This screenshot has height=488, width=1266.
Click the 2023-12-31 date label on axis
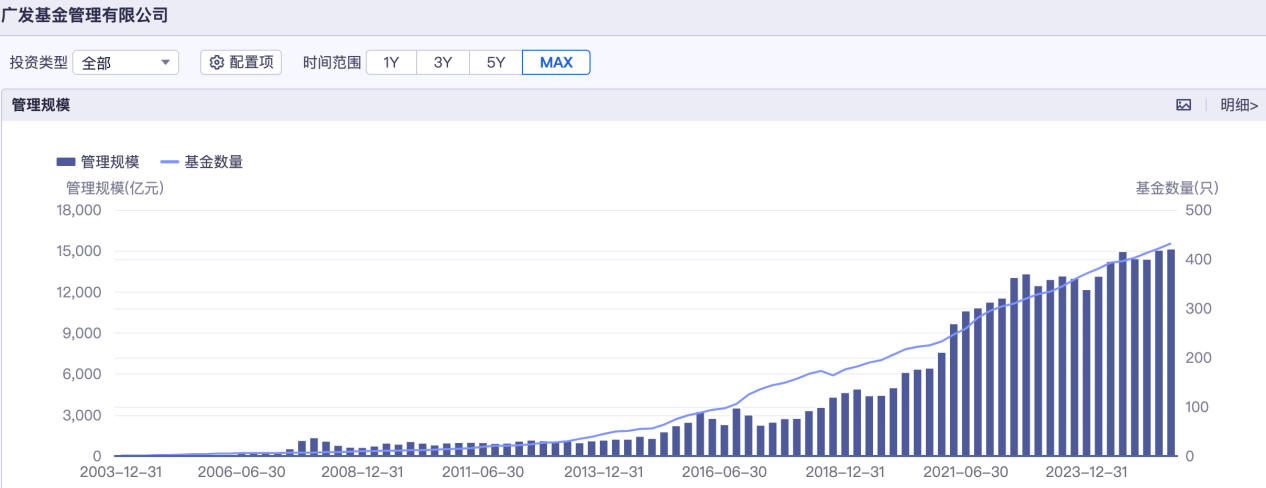coord(1086,472)
